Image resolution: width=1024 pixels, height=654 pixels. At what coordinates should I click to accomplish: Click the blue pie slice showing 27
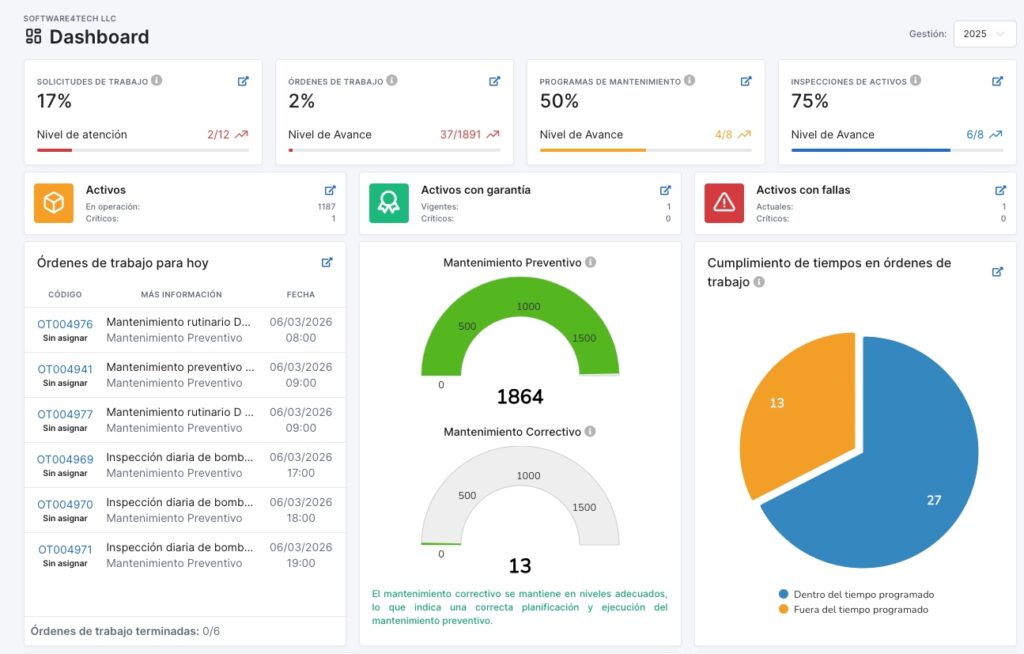click(x=900, y=470)
